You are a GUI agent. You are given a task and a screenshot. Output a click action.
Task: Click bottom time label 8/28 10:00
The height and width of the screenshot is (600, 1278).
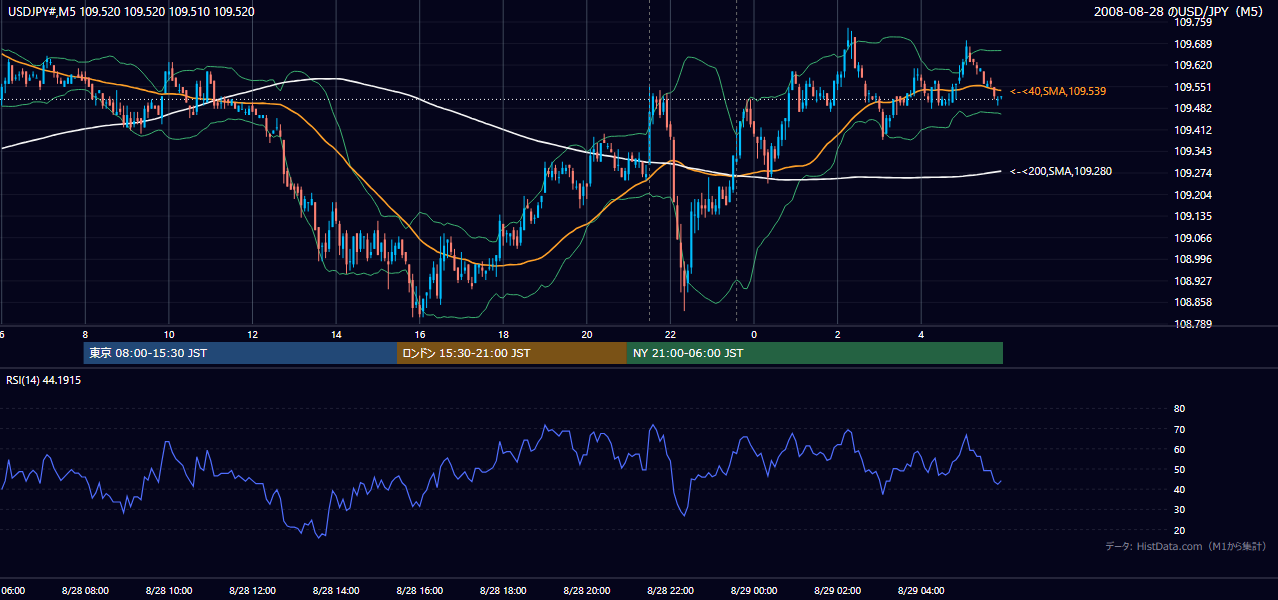[168, 590]
